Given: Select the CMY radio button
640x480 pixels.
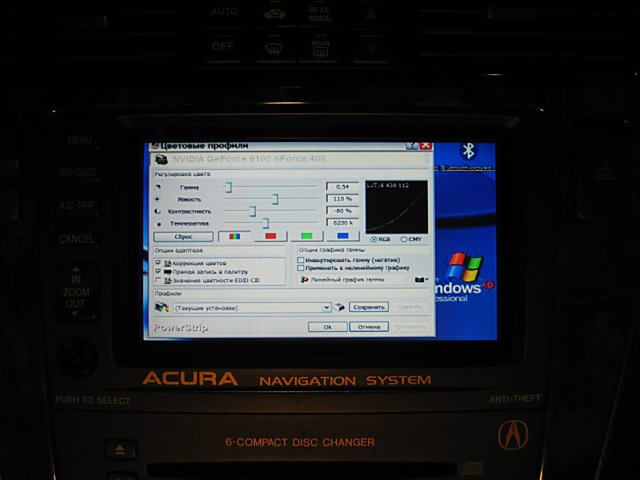Looking at the screenshot, I should pyautogui.click(x=404, y=239).
